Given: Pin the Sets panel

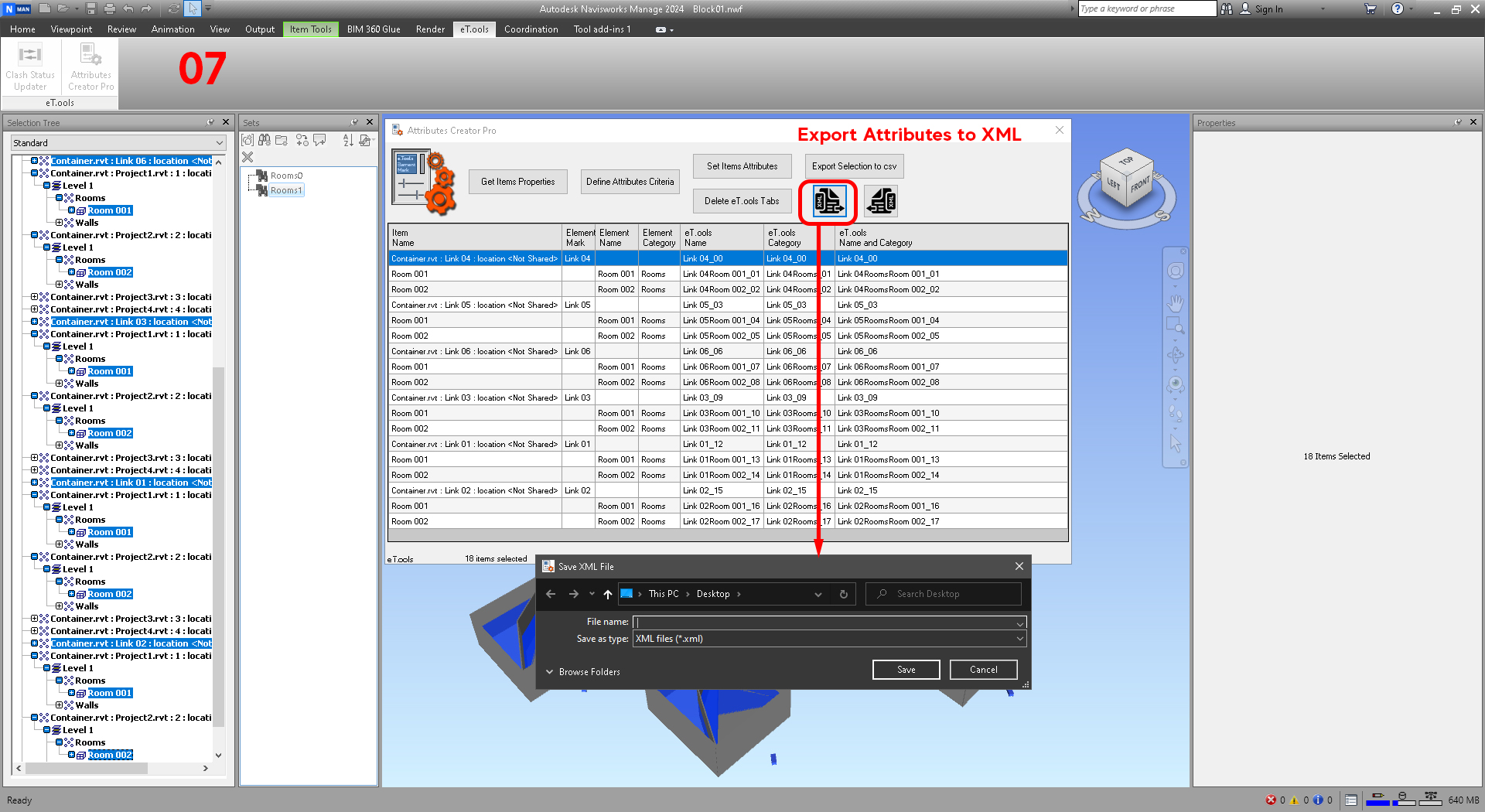Looking at the screenshot, I should (x=354, y=122).
